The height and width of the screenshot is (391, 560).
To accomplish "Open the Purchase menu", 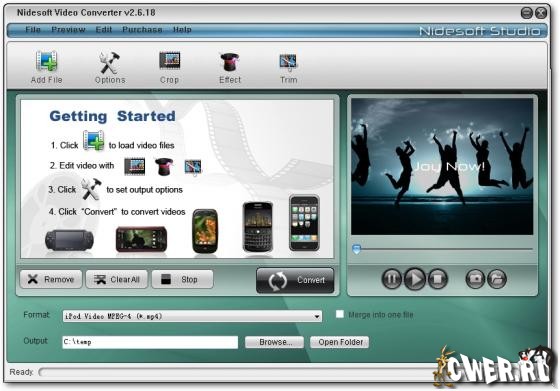I will [x=142, y=30].
